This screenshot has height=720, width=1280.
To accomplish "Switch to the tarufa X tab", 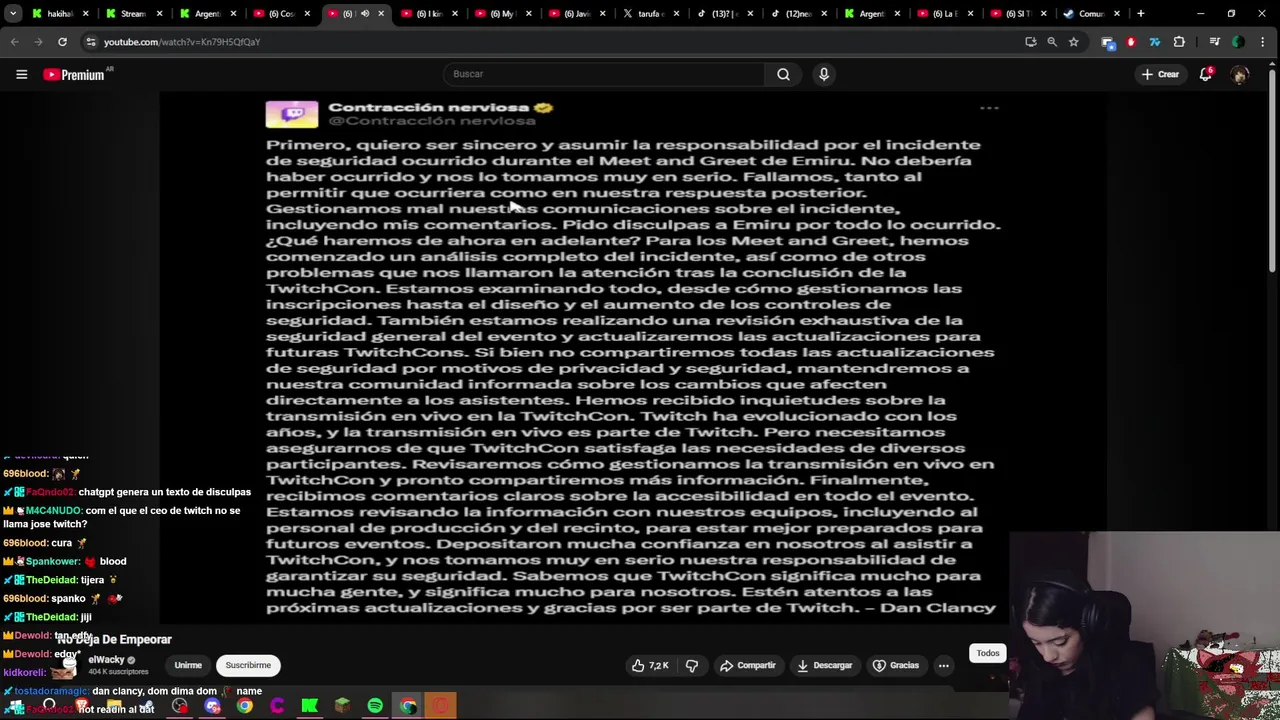I will [653, 14].
